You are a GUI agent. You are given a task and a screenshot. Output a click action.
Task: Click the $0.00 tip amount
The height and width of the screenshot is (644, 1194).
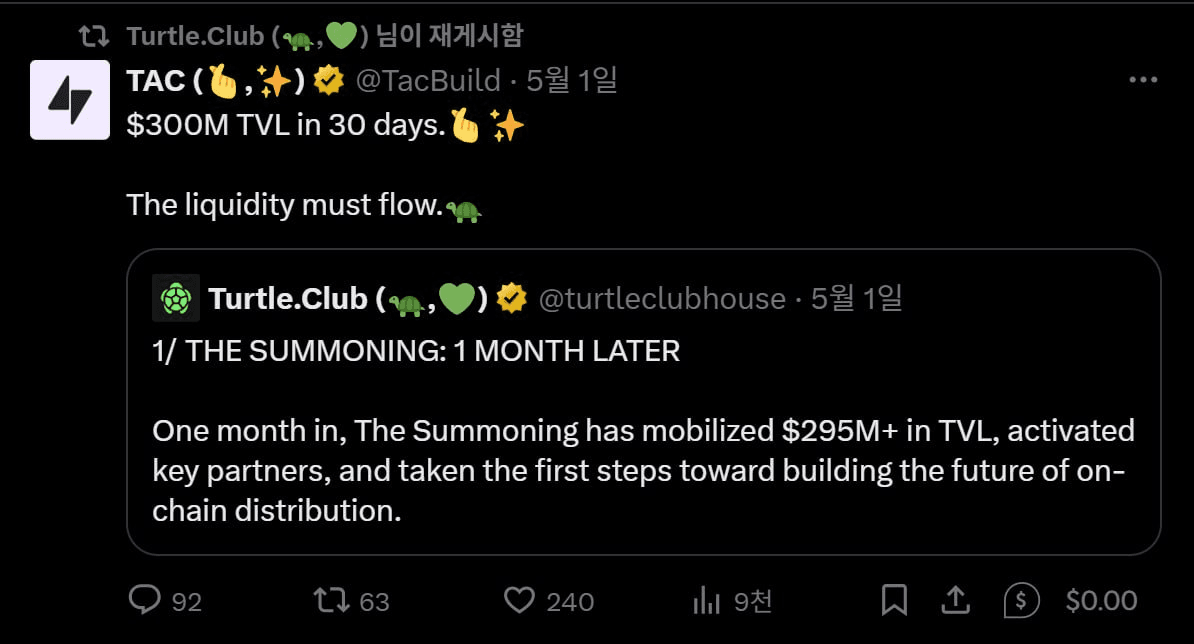click(1101, 601)
